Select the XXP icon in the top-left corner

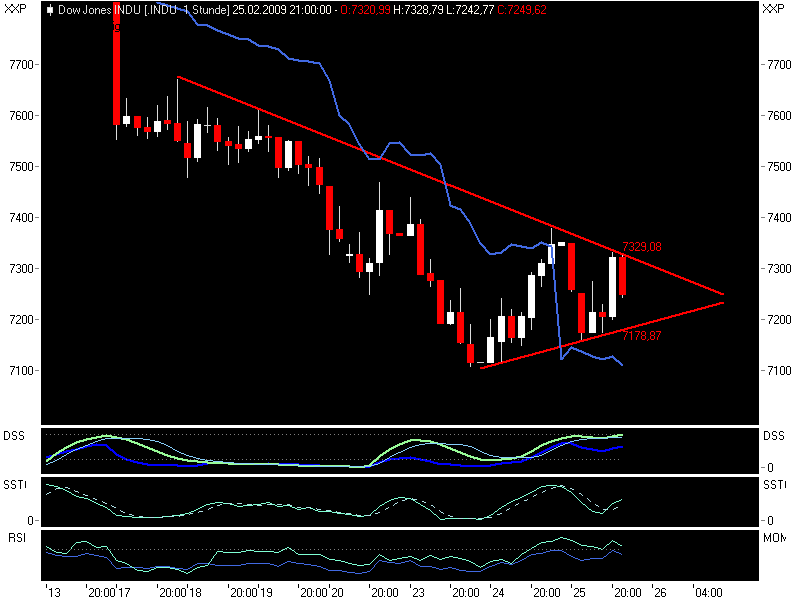tap(14, 8)
